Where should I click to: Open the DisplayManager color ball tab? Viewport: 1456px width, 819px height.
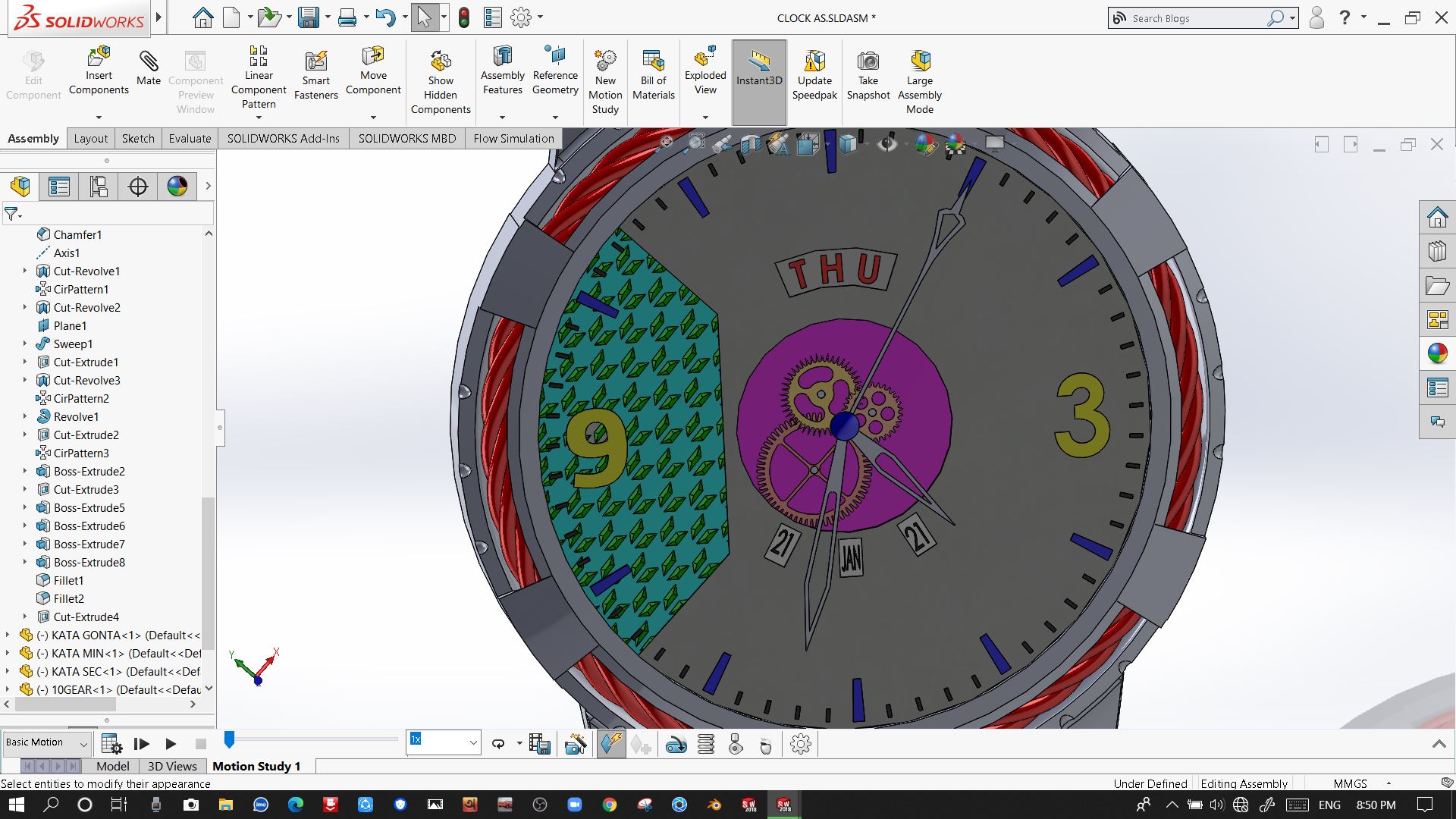(x=177, y=187)
